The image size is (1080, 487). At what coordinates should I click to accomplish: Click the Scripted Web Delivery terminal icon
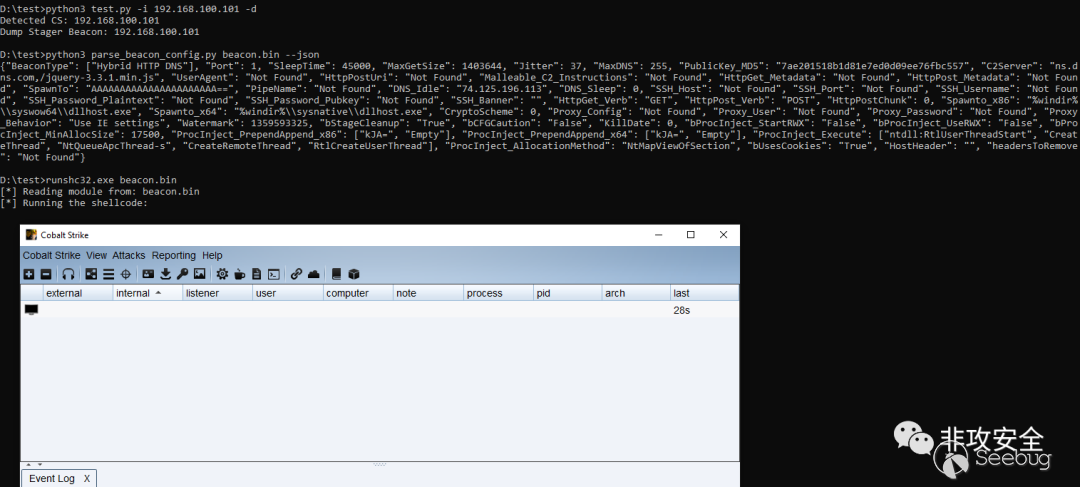273,274
